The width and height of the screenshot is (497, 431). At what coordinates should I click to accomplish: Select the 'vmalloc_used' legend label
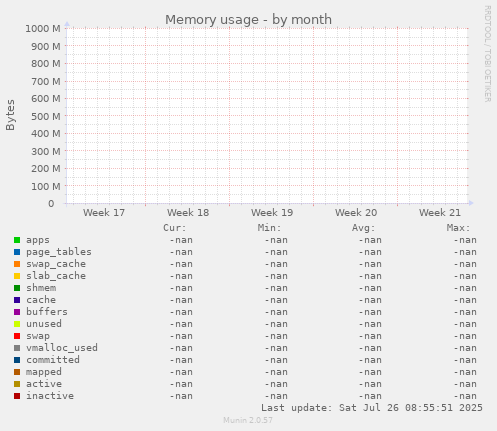(62, 348)
